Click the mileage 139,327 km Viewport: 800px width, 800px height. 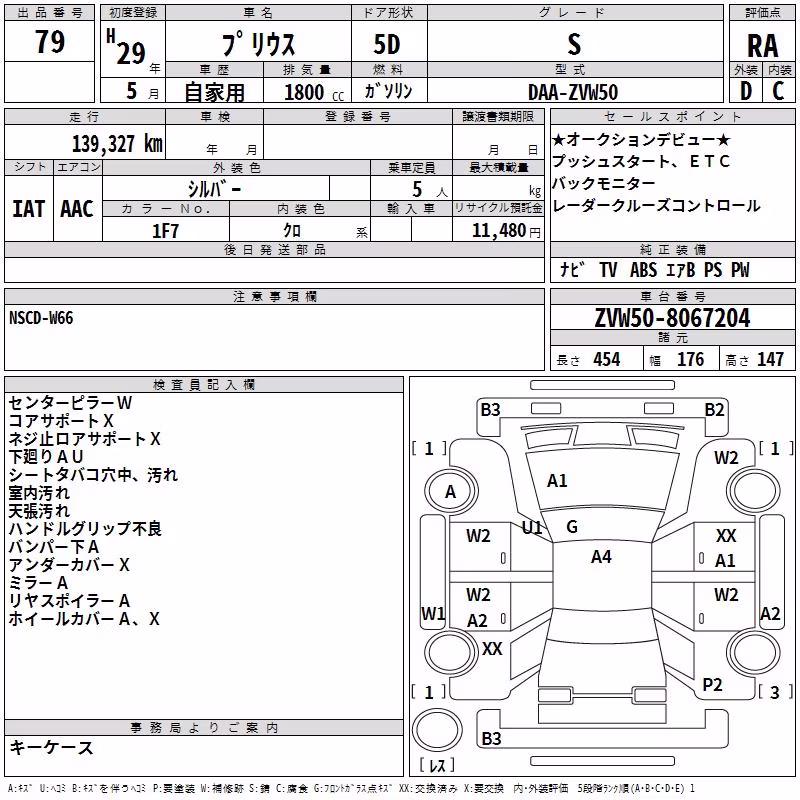pos(117,144)
